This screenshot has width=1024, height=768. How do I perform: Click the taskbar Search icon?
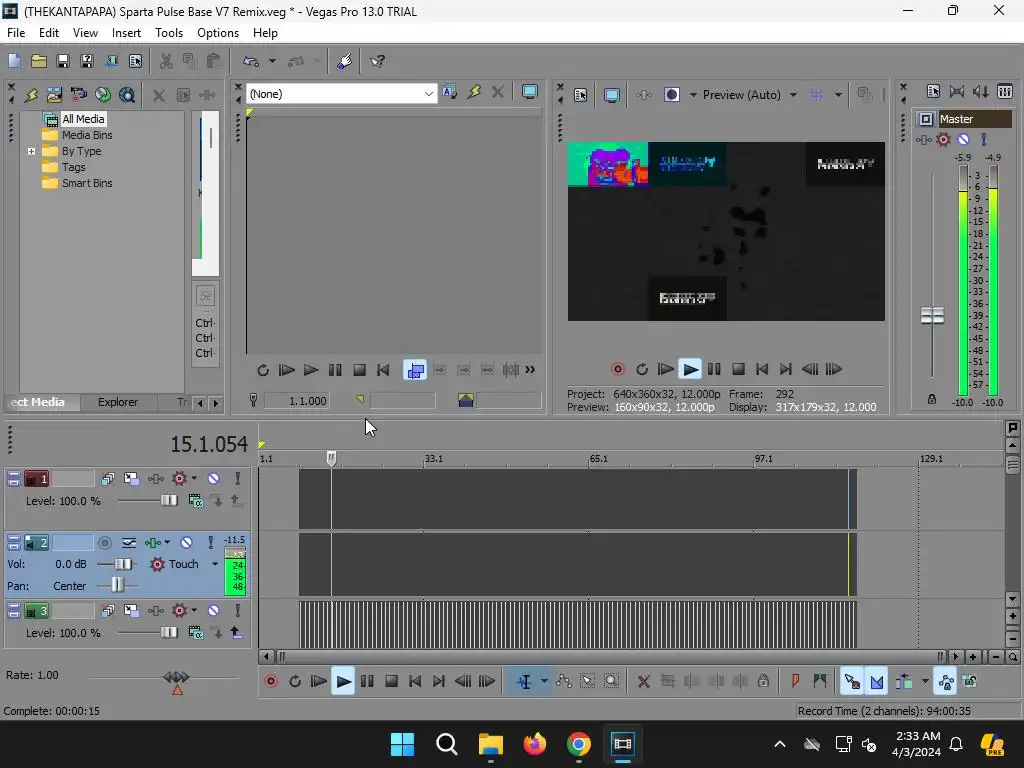447,744
